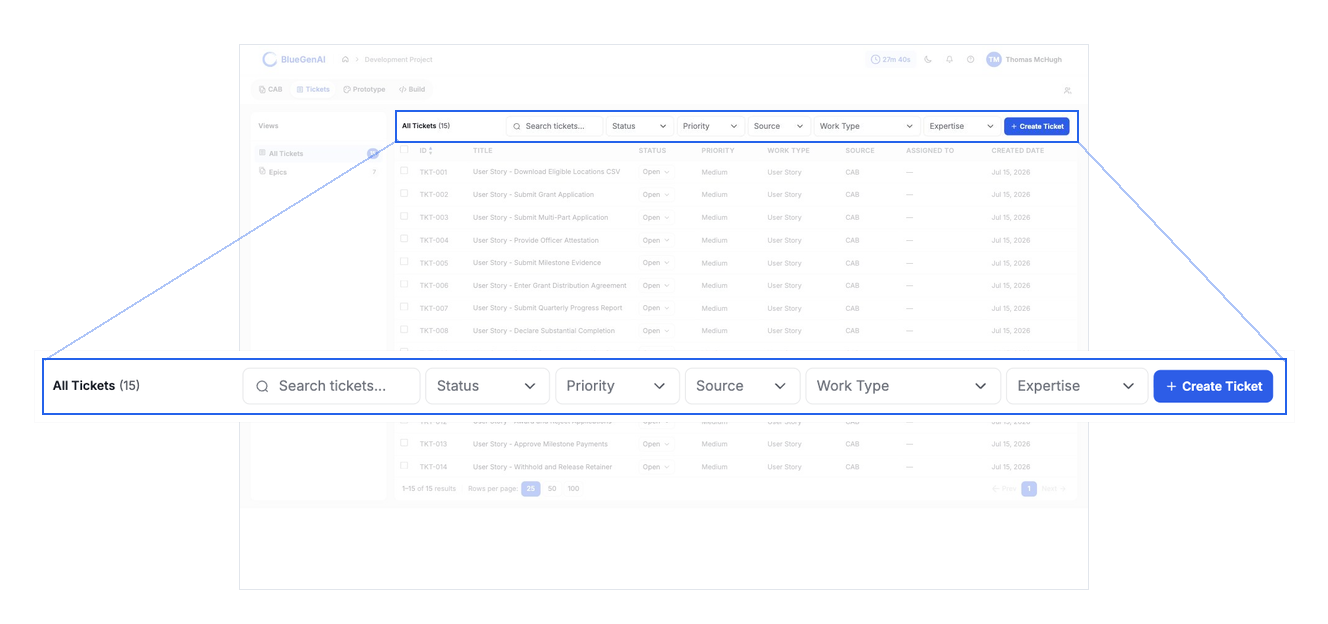Image resolution: width=1328 pixels, height=624 pixels.
Task: Switch to the Build tab
Action: click(x=412, y=90)
